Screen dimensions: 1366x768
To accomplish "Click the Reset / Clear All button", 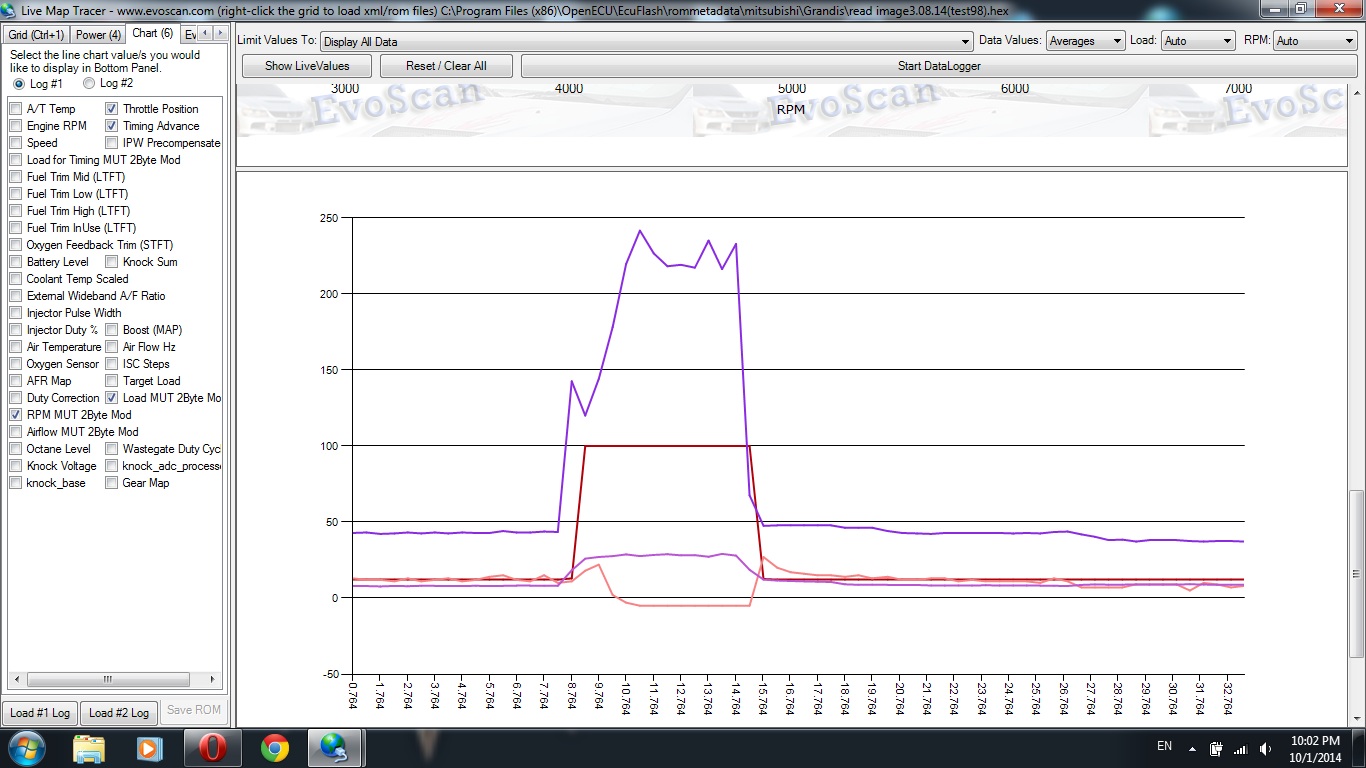I will [x=446, y=66].
